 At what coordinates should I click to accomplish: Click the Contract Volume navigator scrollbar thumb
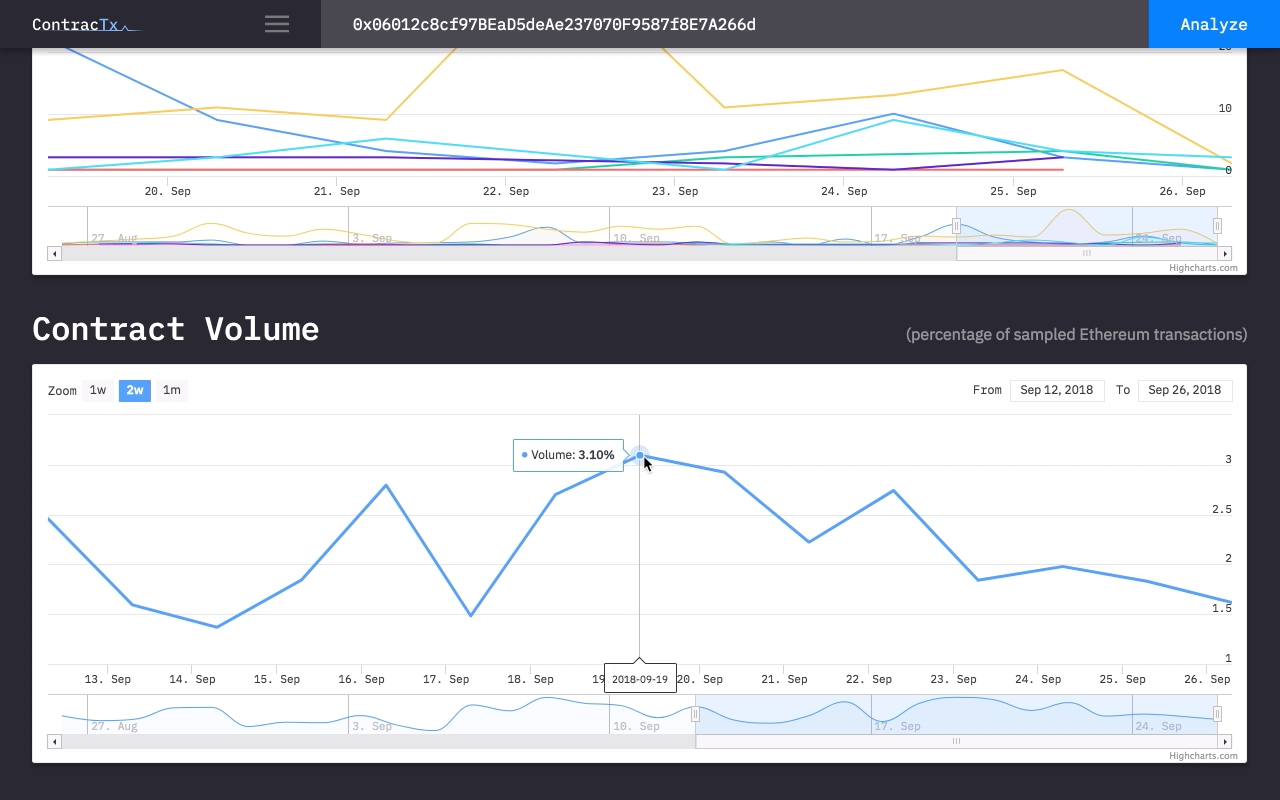(956, 742)
